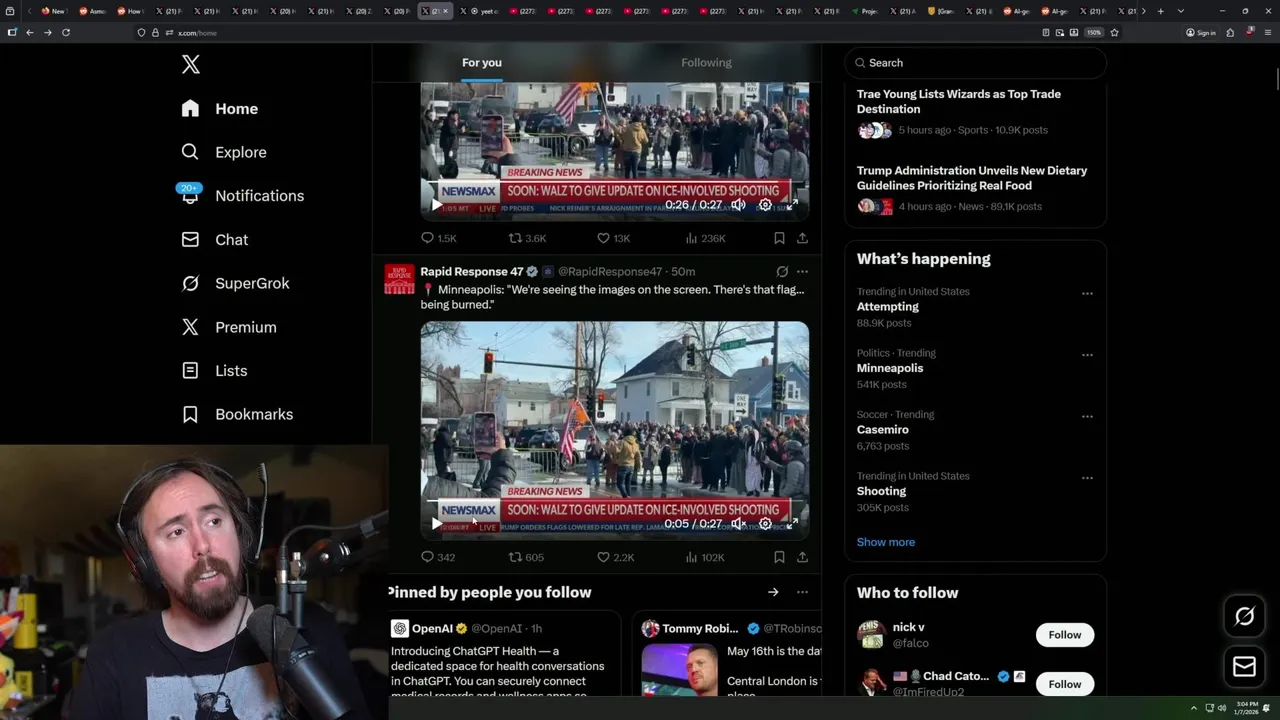This screenshot has height=720, width=1280.
Task: Open more options on Rapid Response post
Action: [x=802, y=272]
